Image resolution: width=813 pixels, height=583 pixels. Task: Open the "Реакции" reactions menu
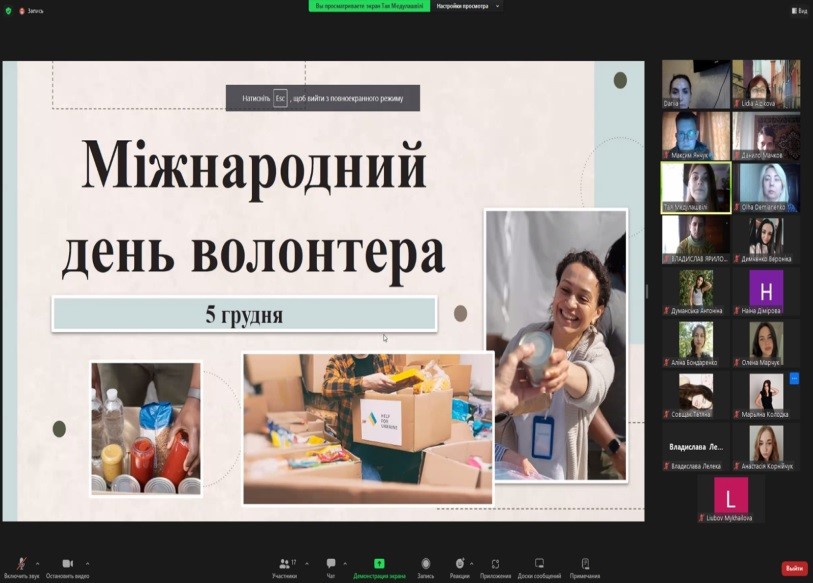[459, 568]
